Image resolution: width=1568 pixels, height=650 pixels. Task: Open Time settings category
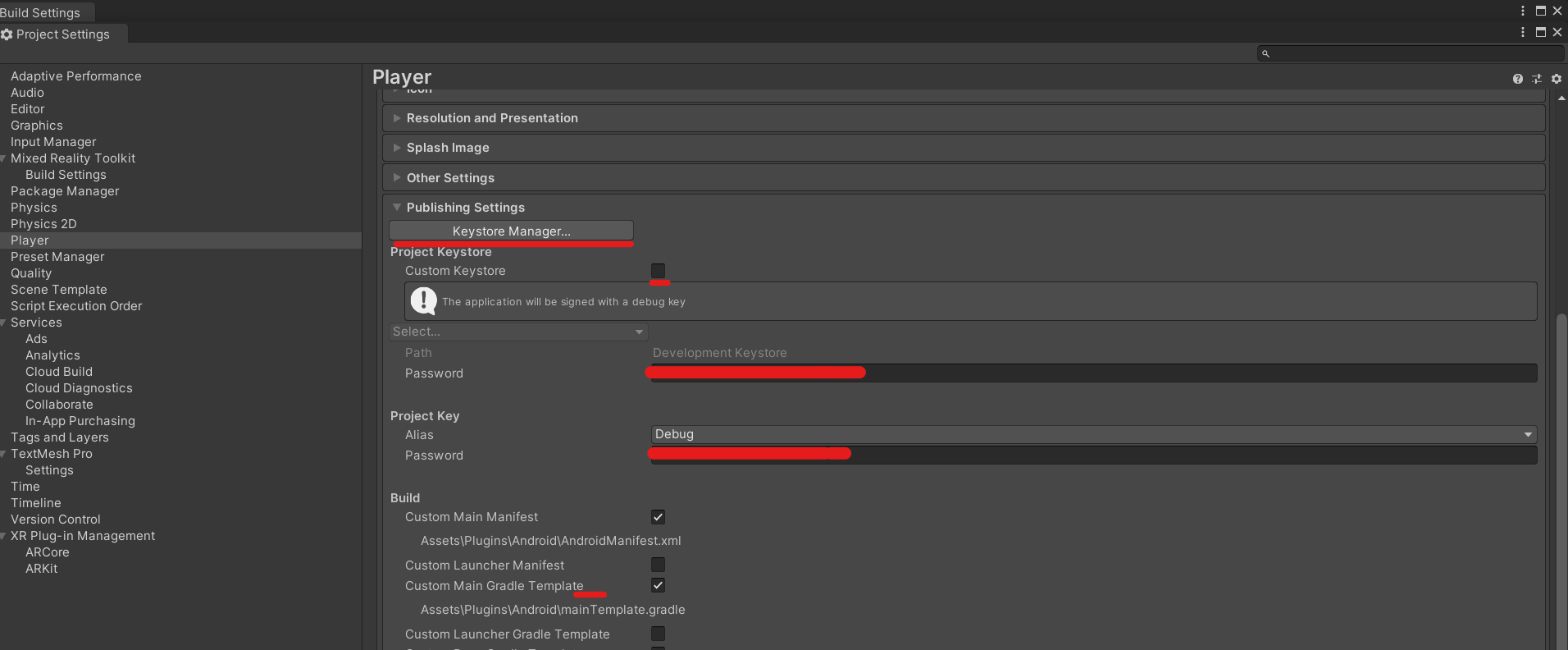click(x=25, y=487)
